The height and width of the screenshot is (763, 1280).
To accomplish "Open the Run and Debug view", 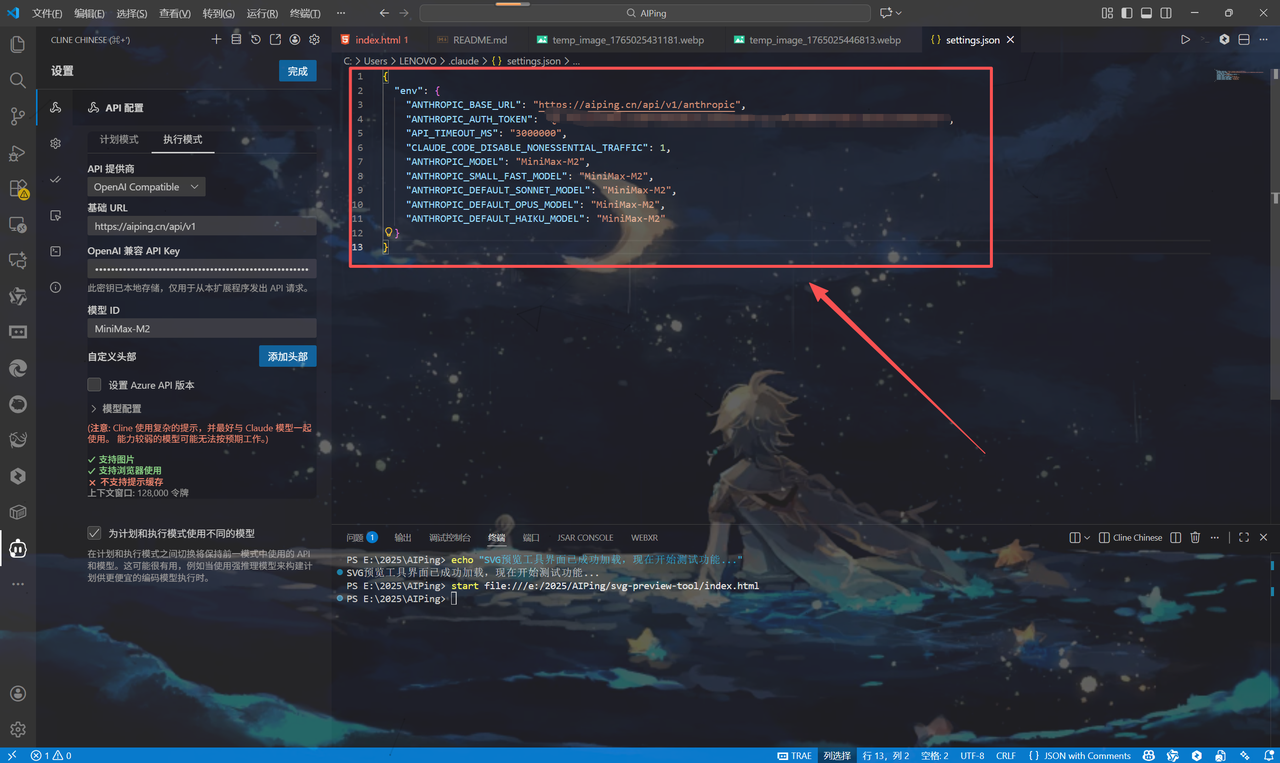I will point(17,152).
